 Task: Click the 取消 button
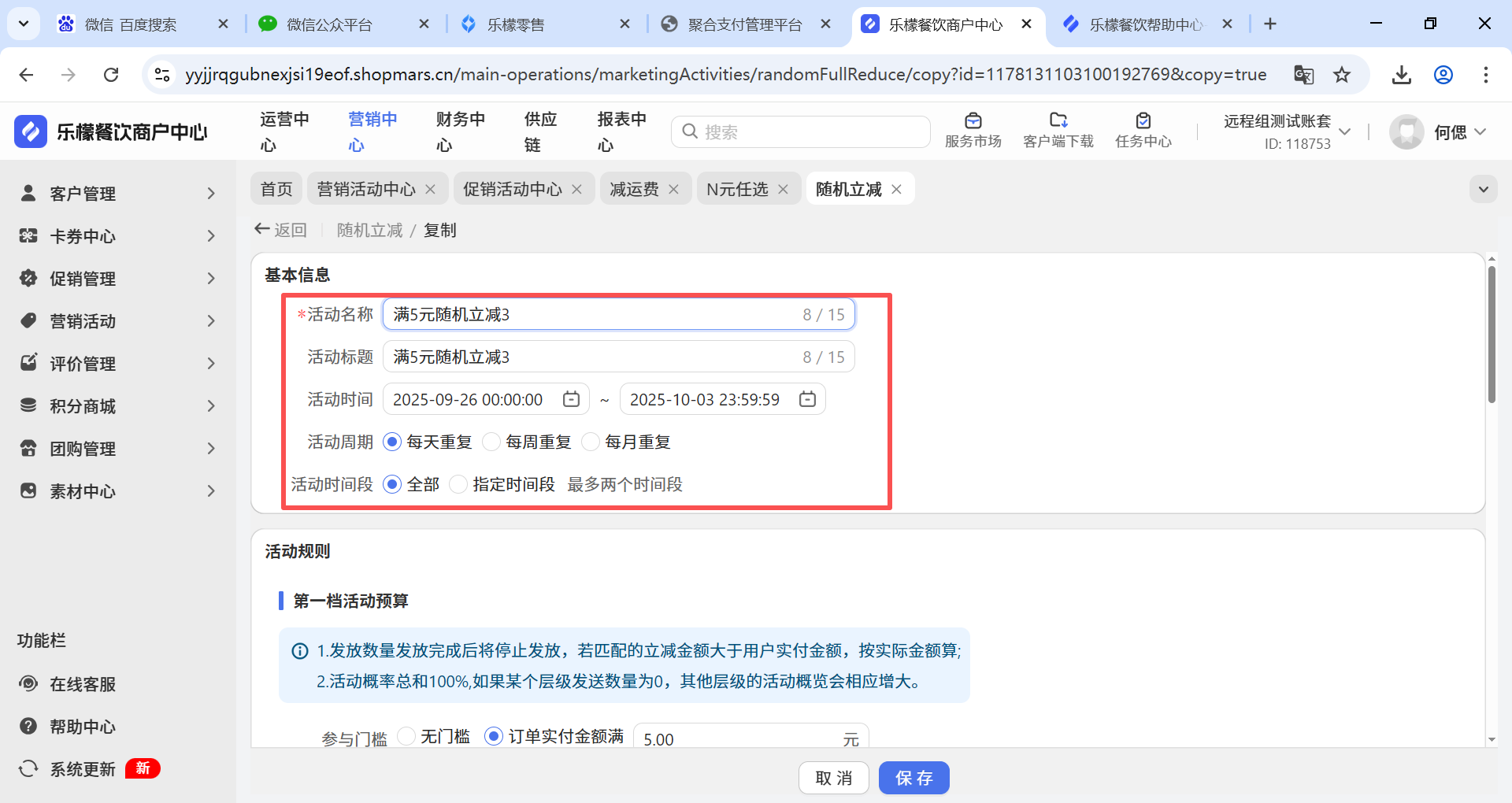pyautogui.click(x=834, y=778)
